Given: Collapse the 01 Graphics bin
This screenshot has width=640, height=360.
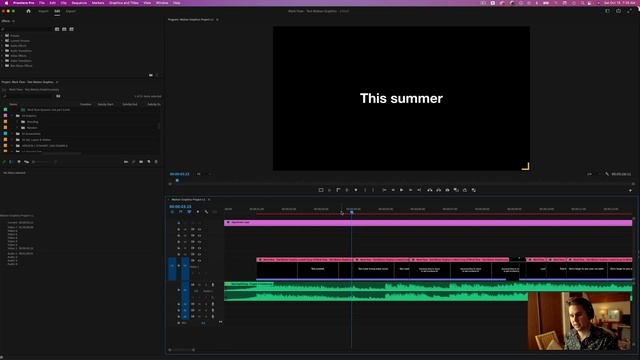Looking at the screenshot, I should point(12,116).
